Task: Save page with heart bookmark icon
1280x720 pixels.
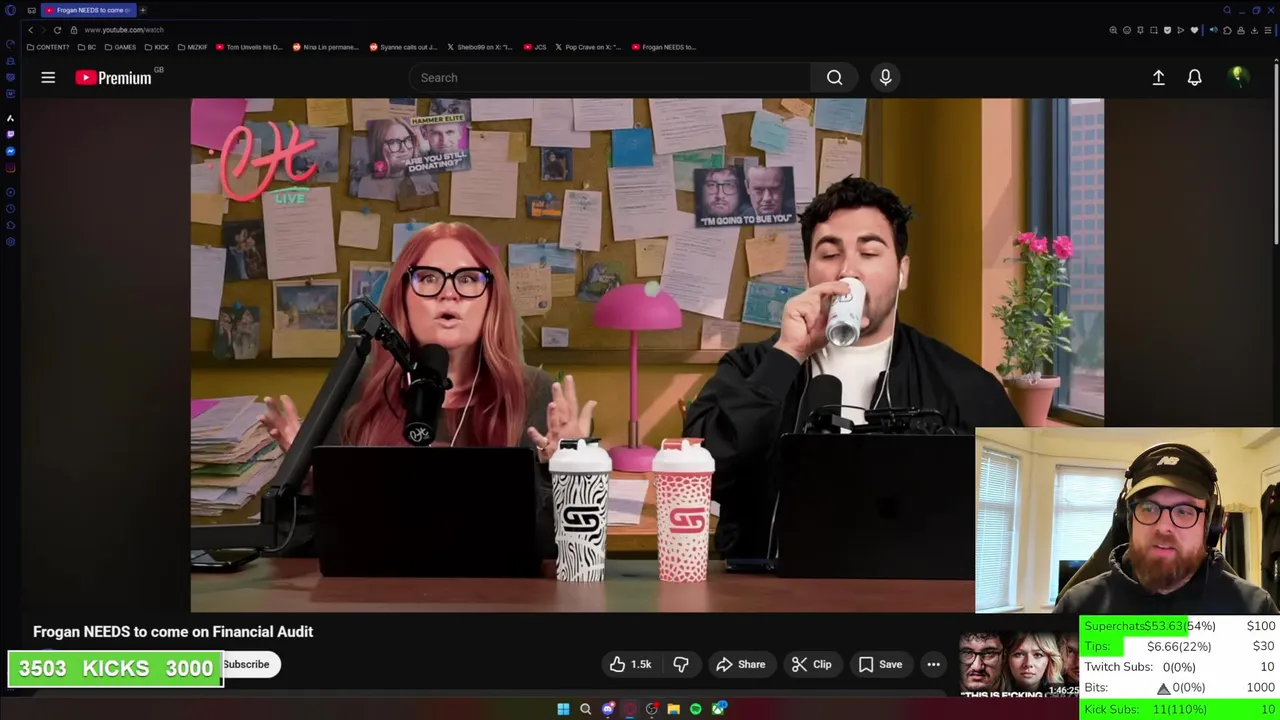Action: (1194, 30)
